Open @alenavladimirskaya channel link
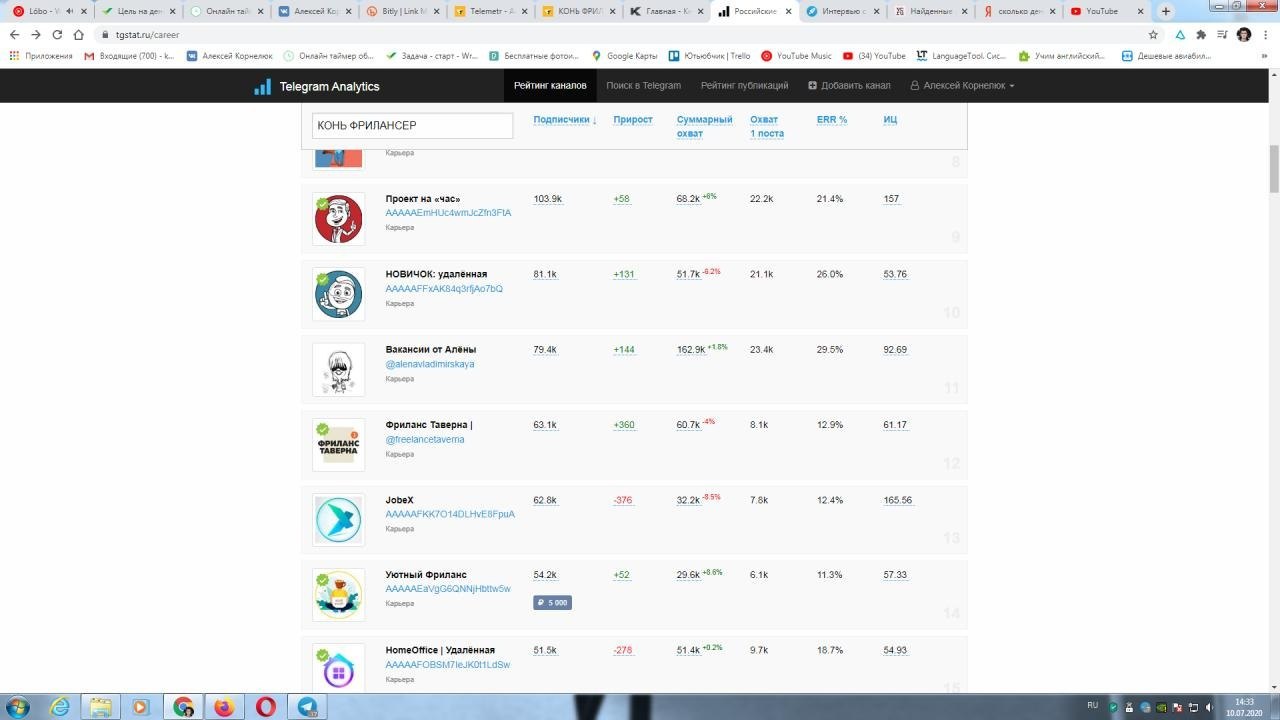This screenshot has width=1280, height=720. point(430,364)
